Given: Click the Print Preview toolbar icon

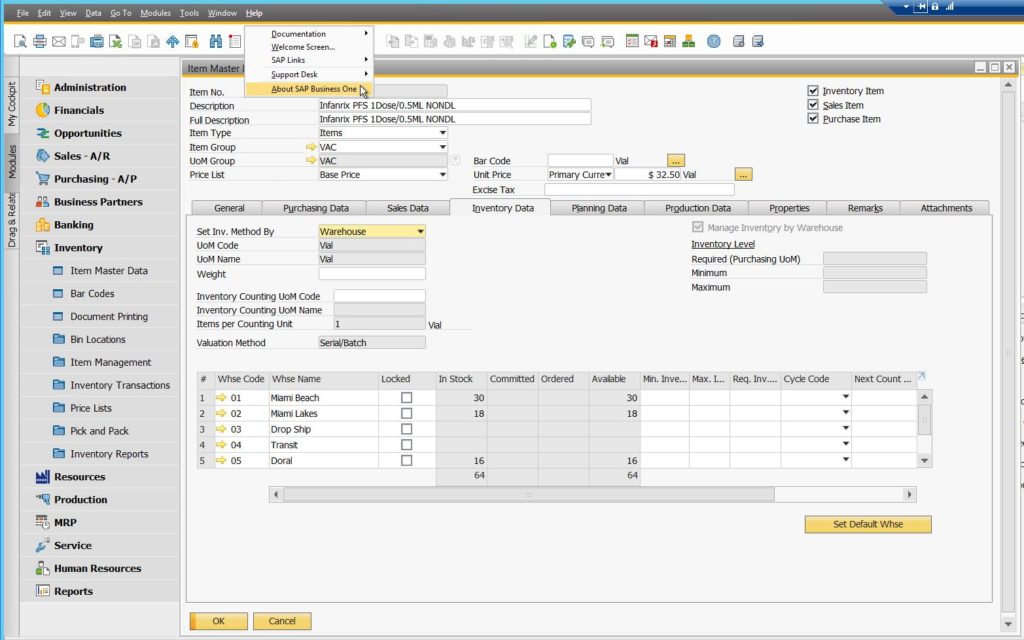Looking at the screenshot, I should tap(21, 41).
